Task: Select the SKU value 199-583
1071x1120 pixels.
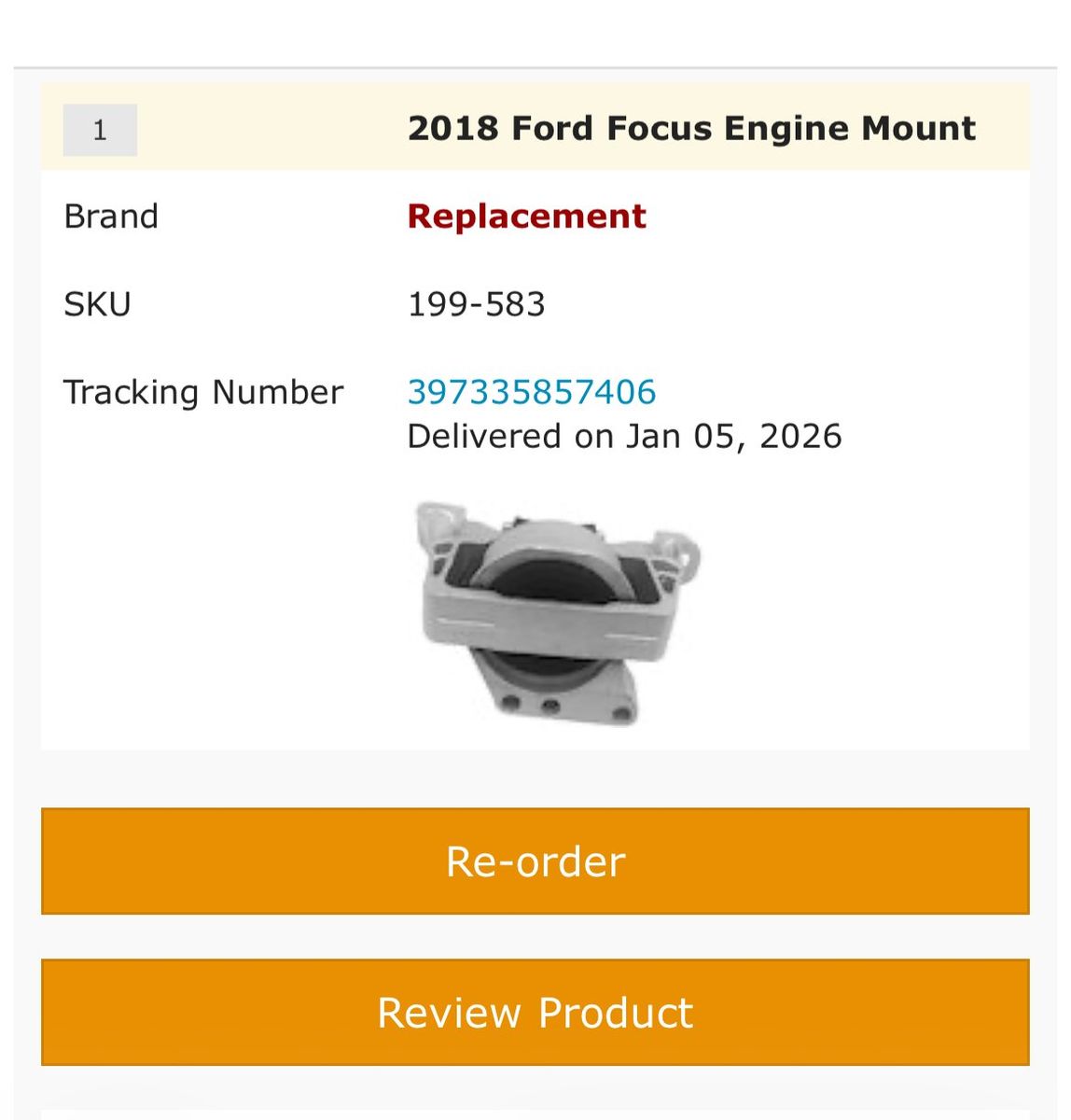Action: 476,304
